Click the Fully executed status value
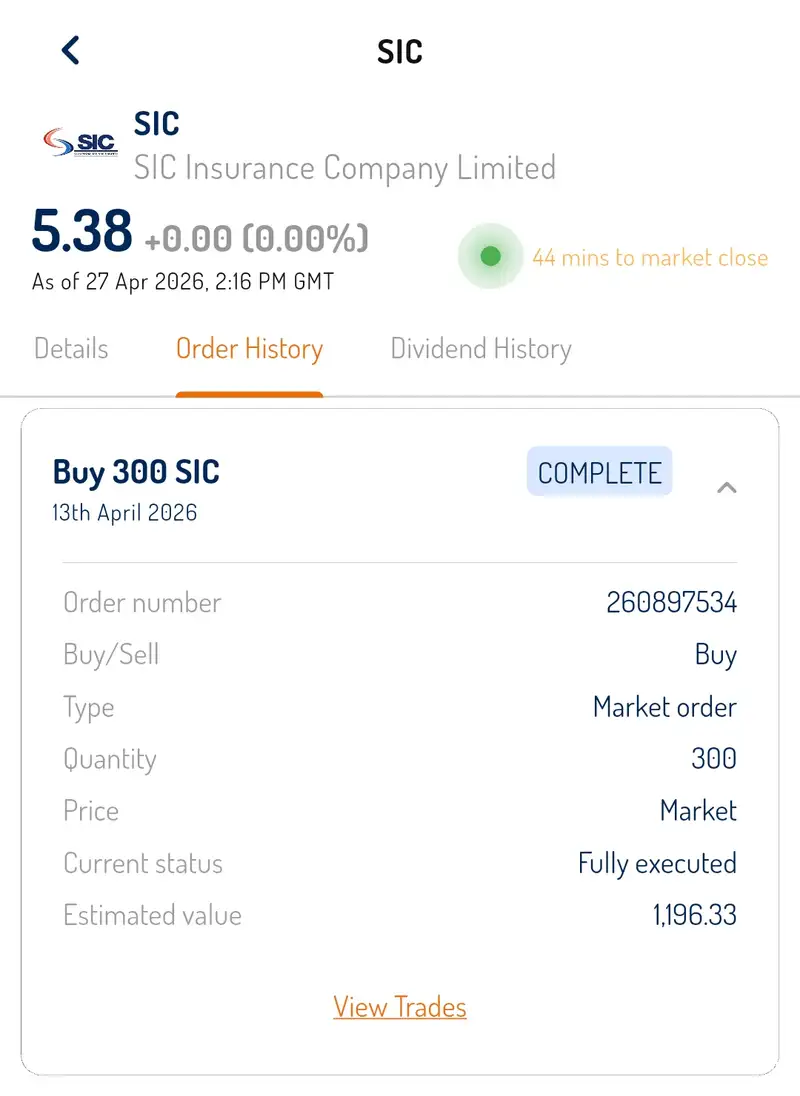 click(657, 864)
